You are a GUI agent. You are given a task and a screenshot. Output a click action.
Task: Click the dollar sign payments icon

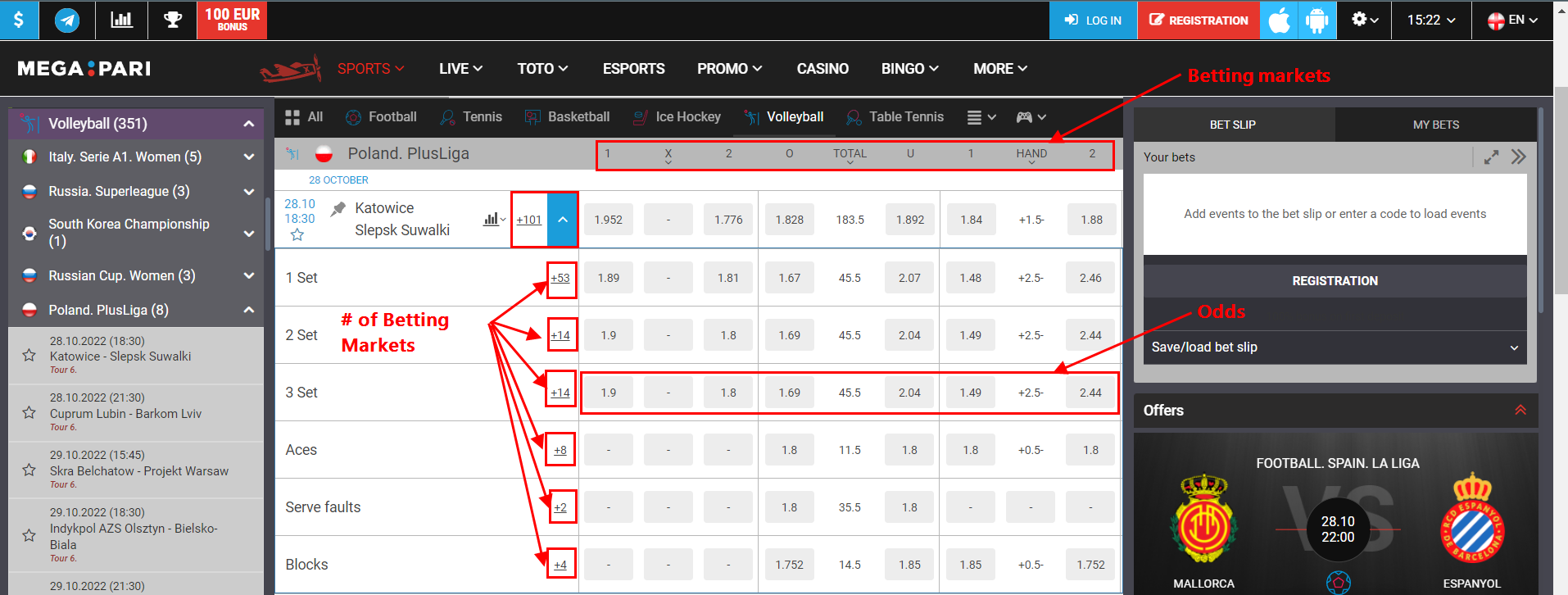pyautogui.click(x=18, y=20)
